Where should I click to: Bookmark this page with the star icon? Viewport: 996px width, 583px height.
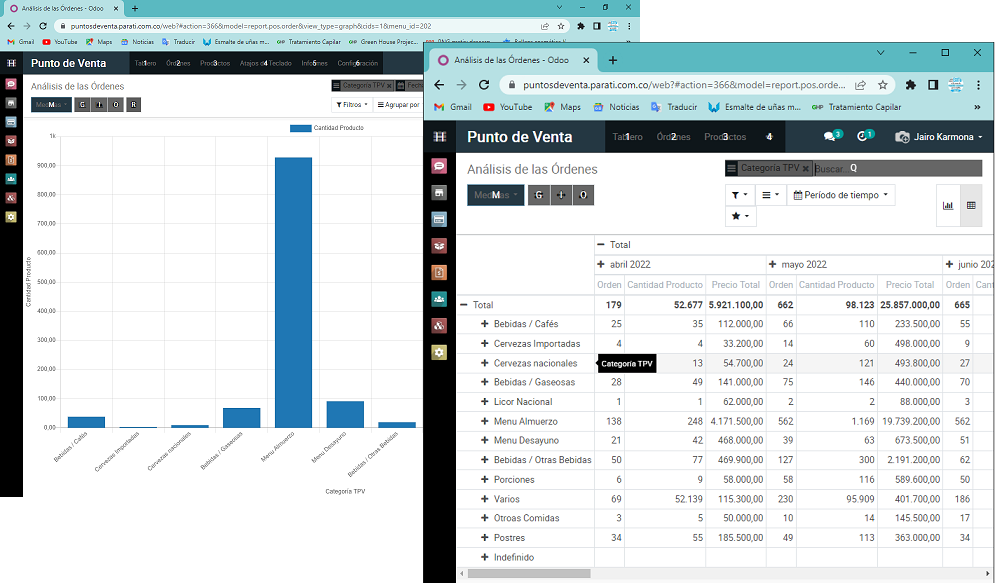pos(883,85)
